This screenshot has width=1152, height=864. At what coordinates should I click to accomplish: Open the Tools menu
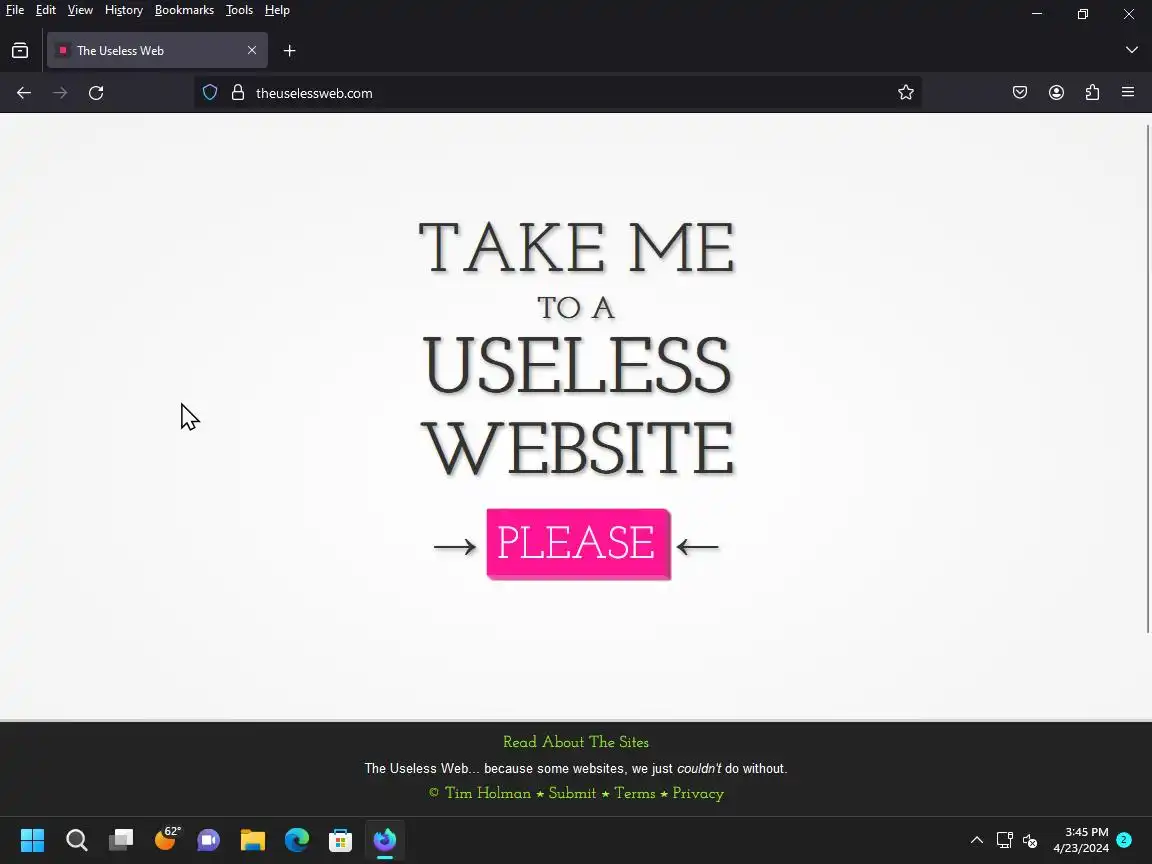[240, 10]
